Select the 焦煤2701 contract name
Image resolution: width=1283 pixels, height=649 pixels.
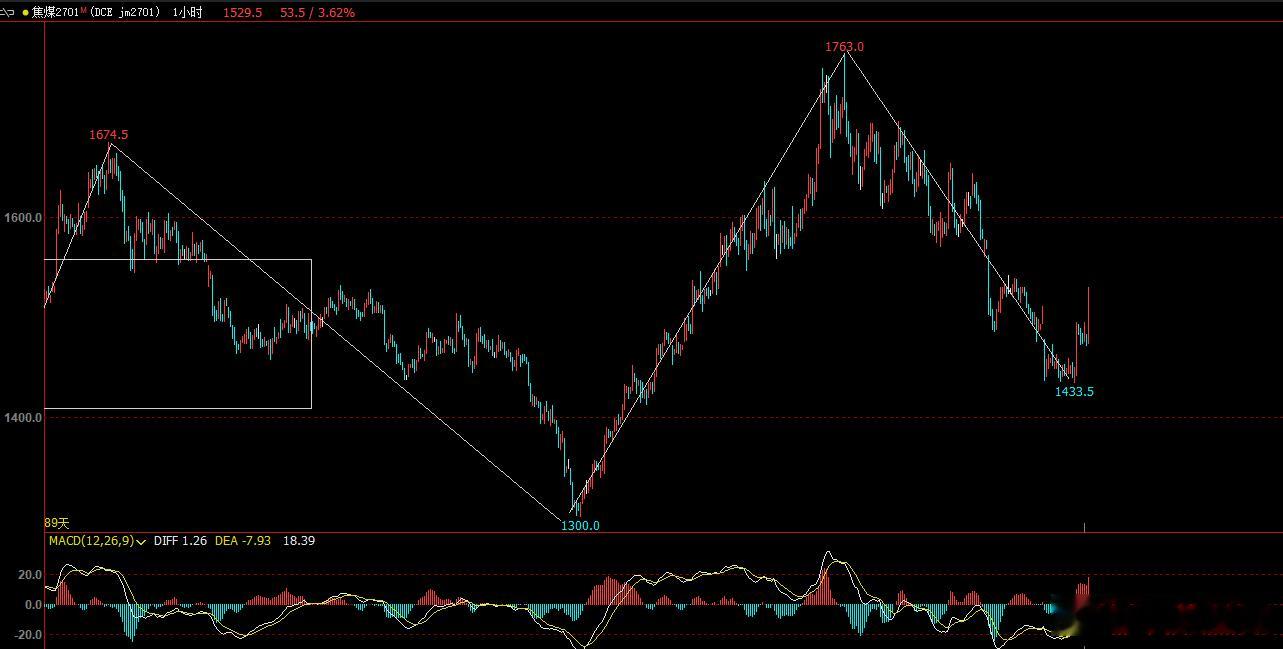point(55,13)
